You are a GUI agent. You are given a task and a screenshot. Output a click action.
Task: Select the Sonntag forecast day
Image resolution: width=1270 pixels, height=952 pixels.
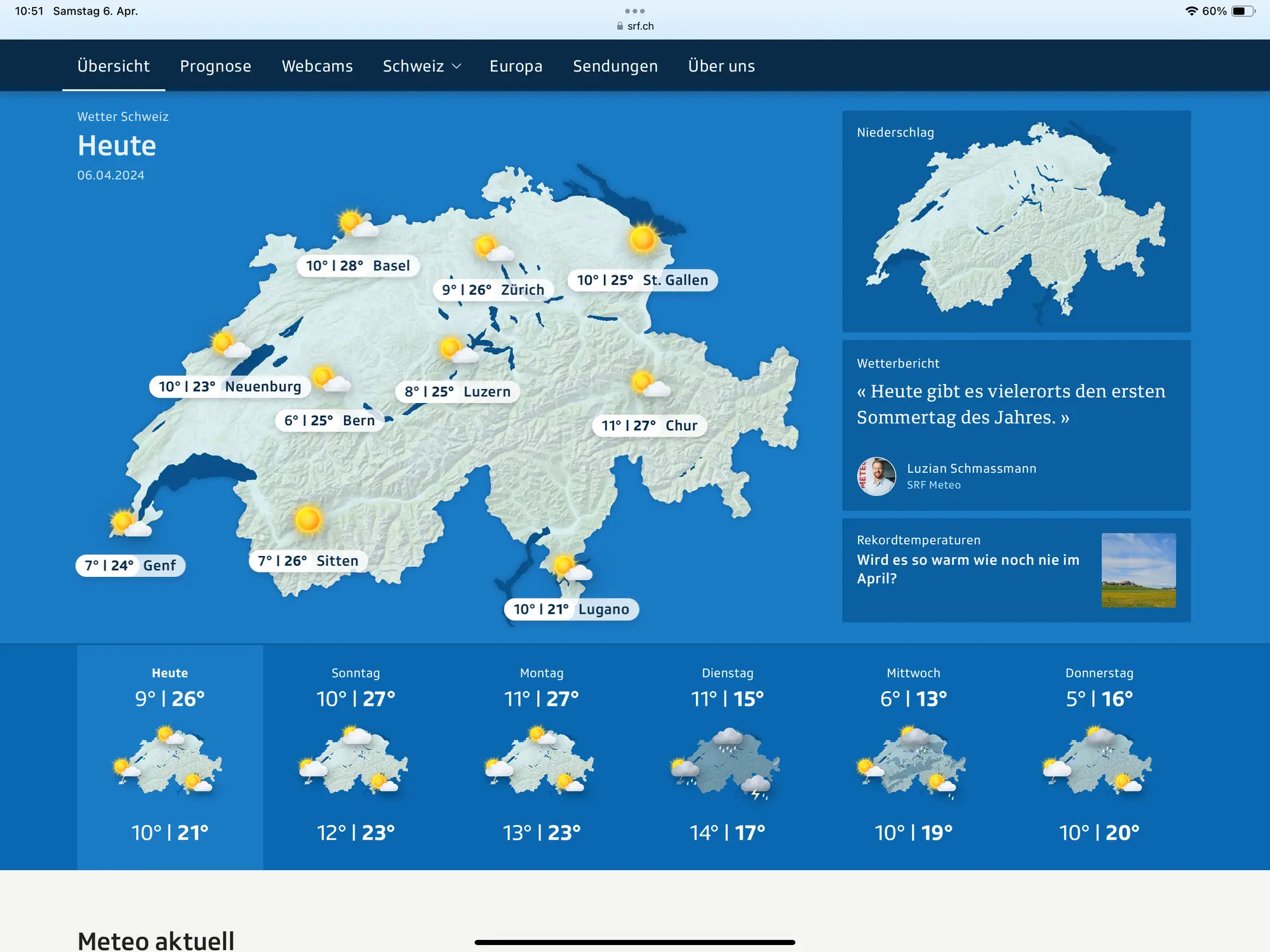pyautogui.click(x=356, y=755)
